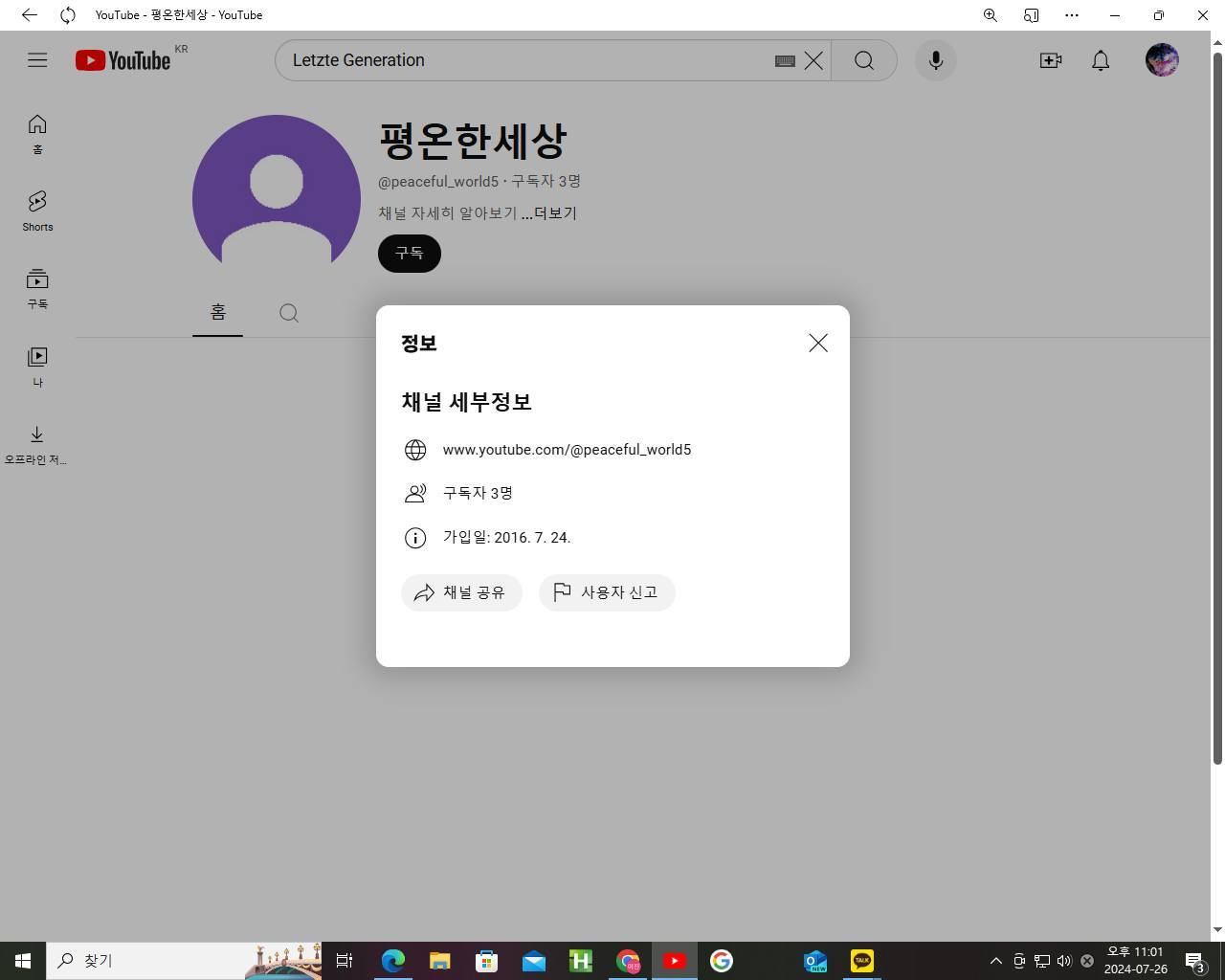Viewport: 1225px width, 980px height.
Task: Open the Windows notification center
Action: click(x=1194, y=961)
